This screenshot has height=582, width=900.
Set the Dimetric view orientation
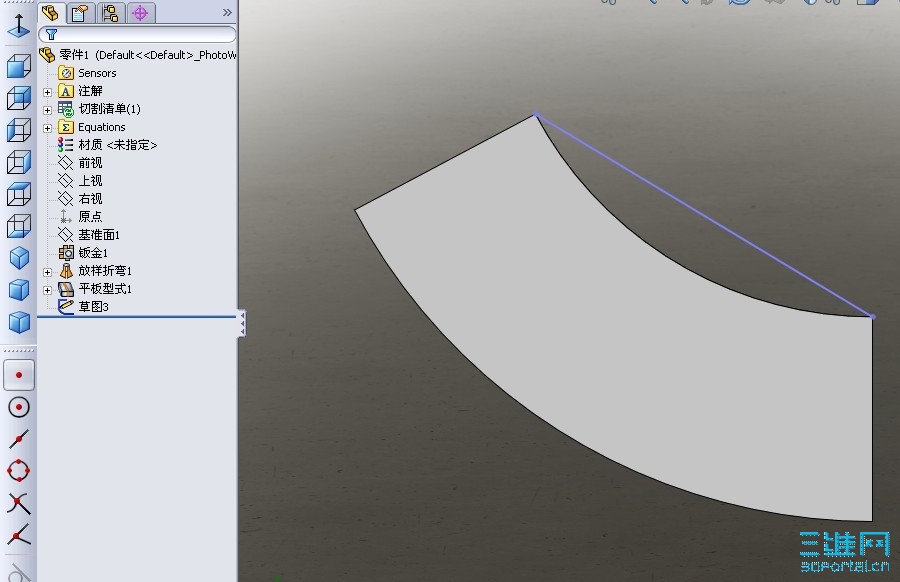[x=18, y=322]
